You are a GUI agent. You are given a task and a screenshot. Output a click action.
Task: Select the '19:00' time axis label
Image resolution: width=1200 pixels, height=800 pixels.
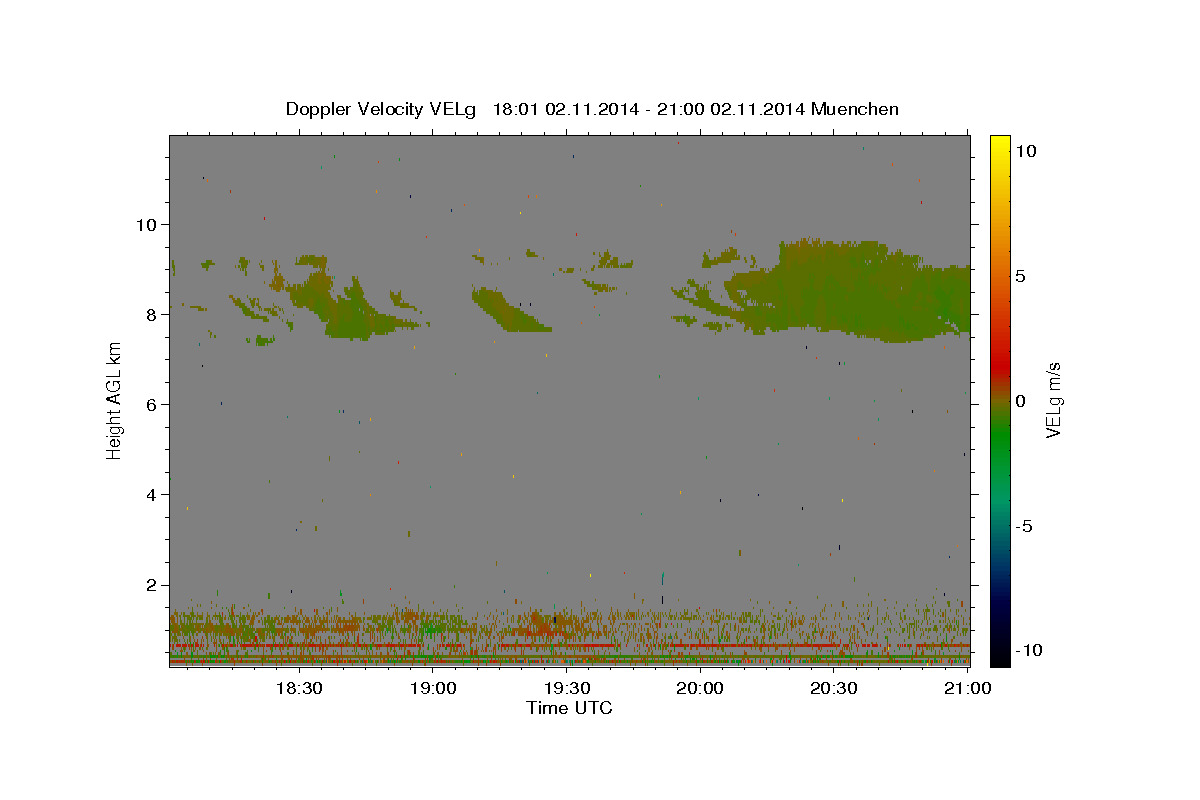(x=433, y=688)
